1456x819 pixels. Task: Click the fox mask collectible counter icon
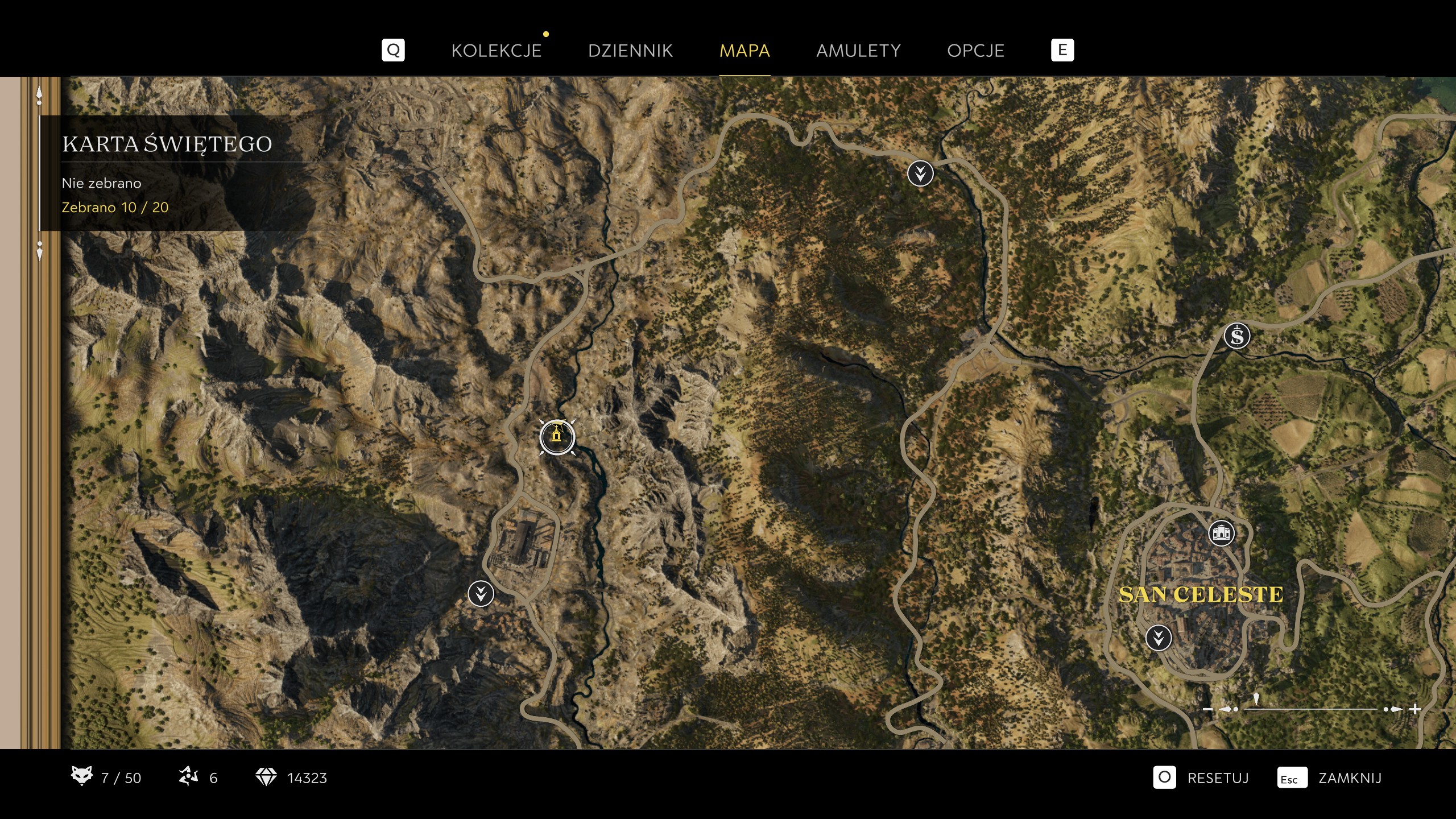point(81,776)
